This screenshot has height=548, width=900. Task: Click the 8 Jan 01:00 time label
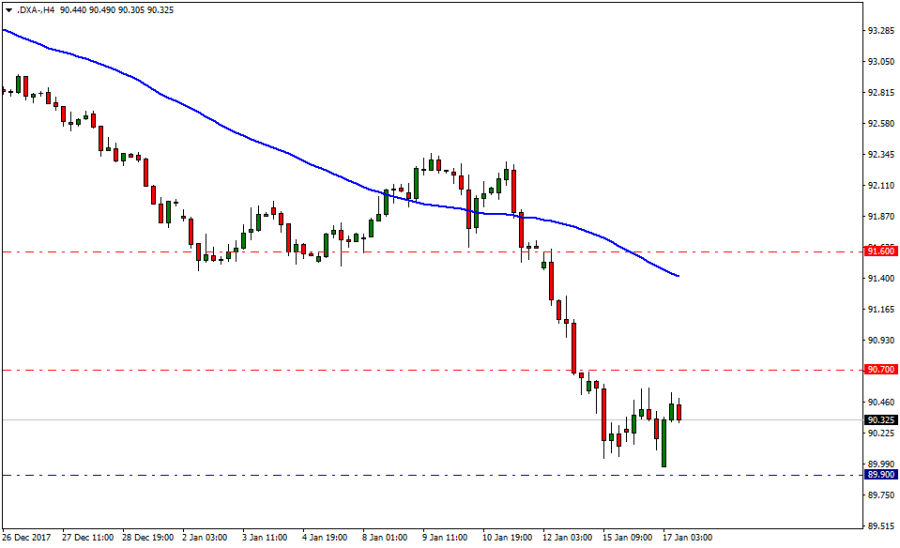386,538
